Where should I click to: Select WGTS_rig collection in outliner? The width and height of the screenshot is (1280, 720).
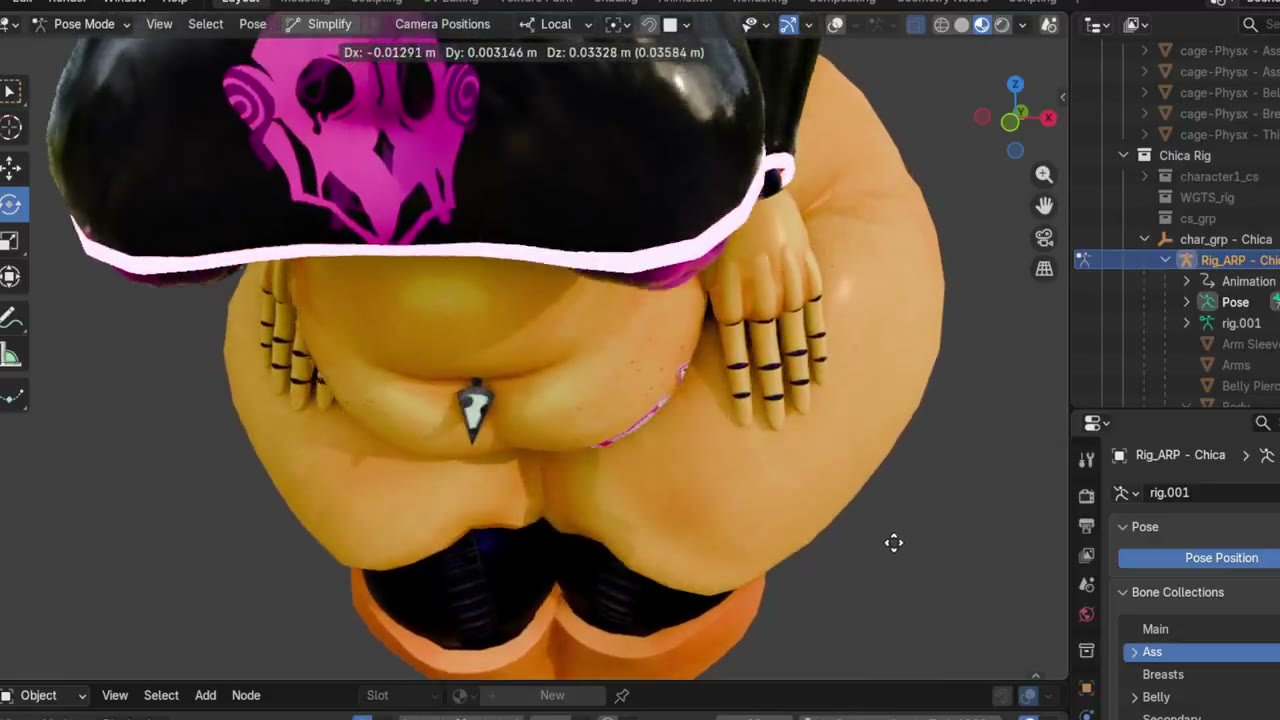[1207, 198]
